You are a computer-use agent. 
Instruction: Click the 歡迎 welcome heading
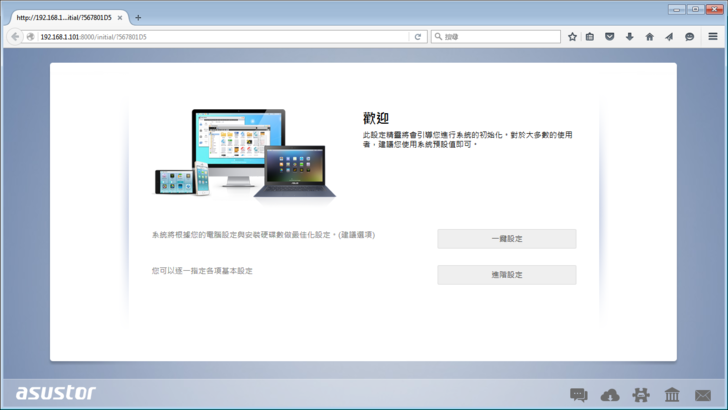(x=376, y=118)
